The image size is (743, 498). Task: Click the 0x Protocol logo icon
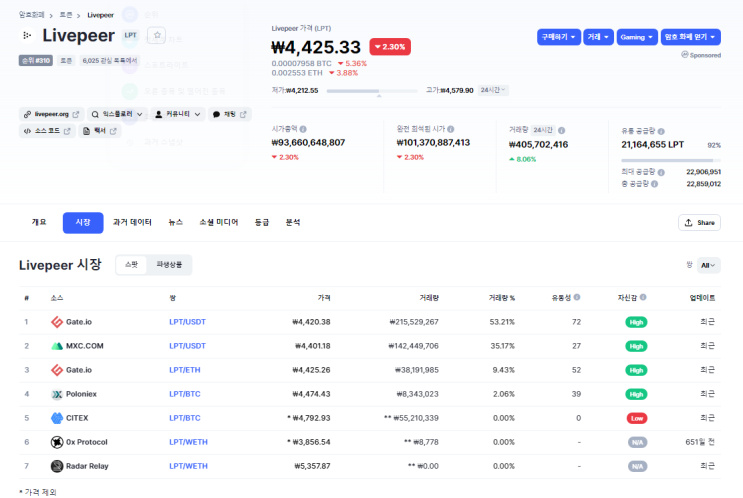point(57,442)
